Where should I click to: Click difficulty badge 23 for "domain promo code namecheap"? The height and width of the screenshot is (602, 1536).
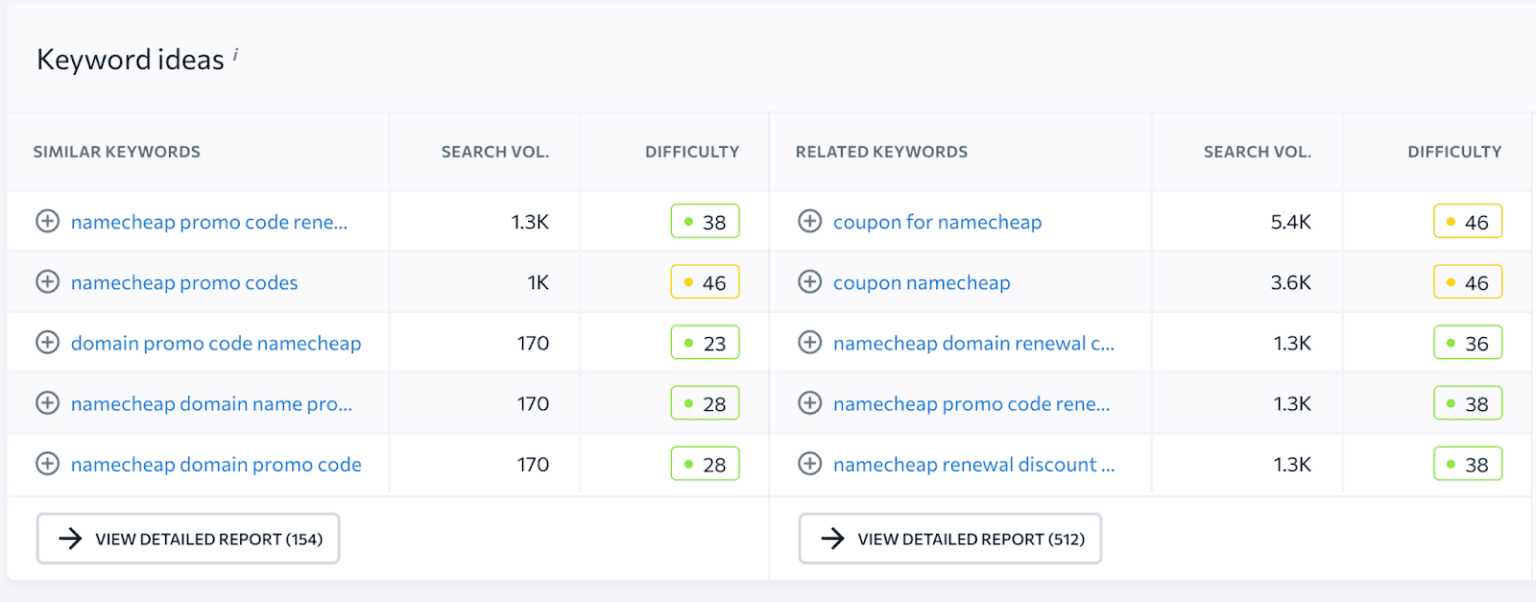(x=705, y=343)
